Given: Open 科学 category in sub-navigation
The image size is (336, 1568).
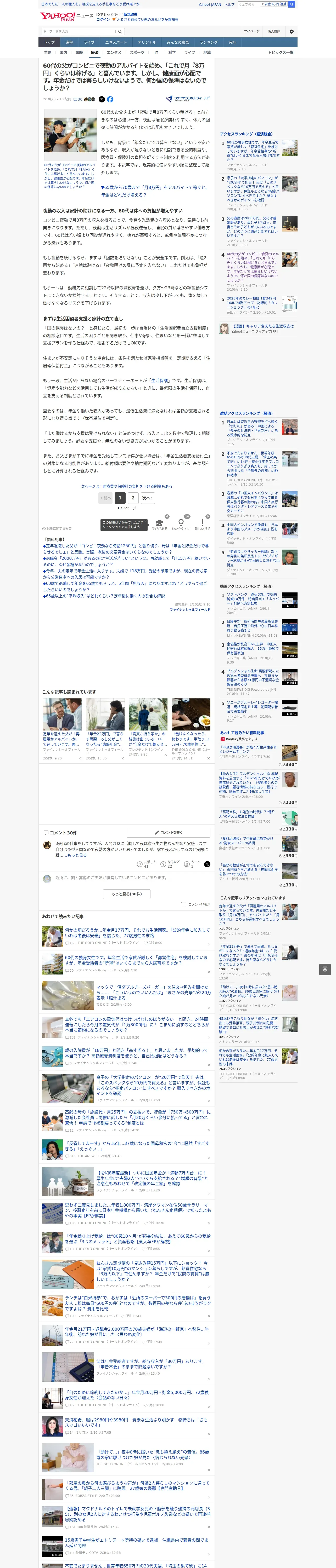Looking at the screenshot, I should tap(172, 52).
